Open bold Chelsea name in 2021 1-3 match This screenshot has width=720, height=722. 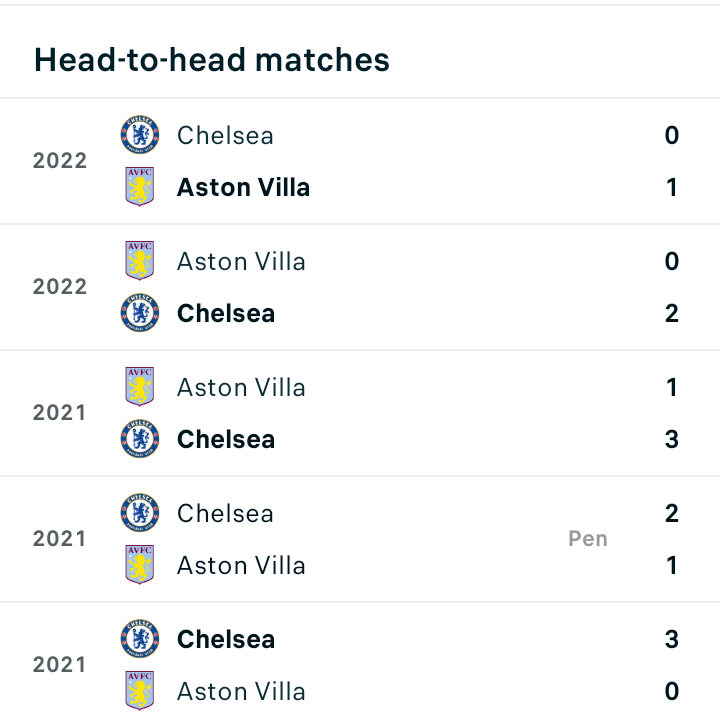[x=226, y=439]
